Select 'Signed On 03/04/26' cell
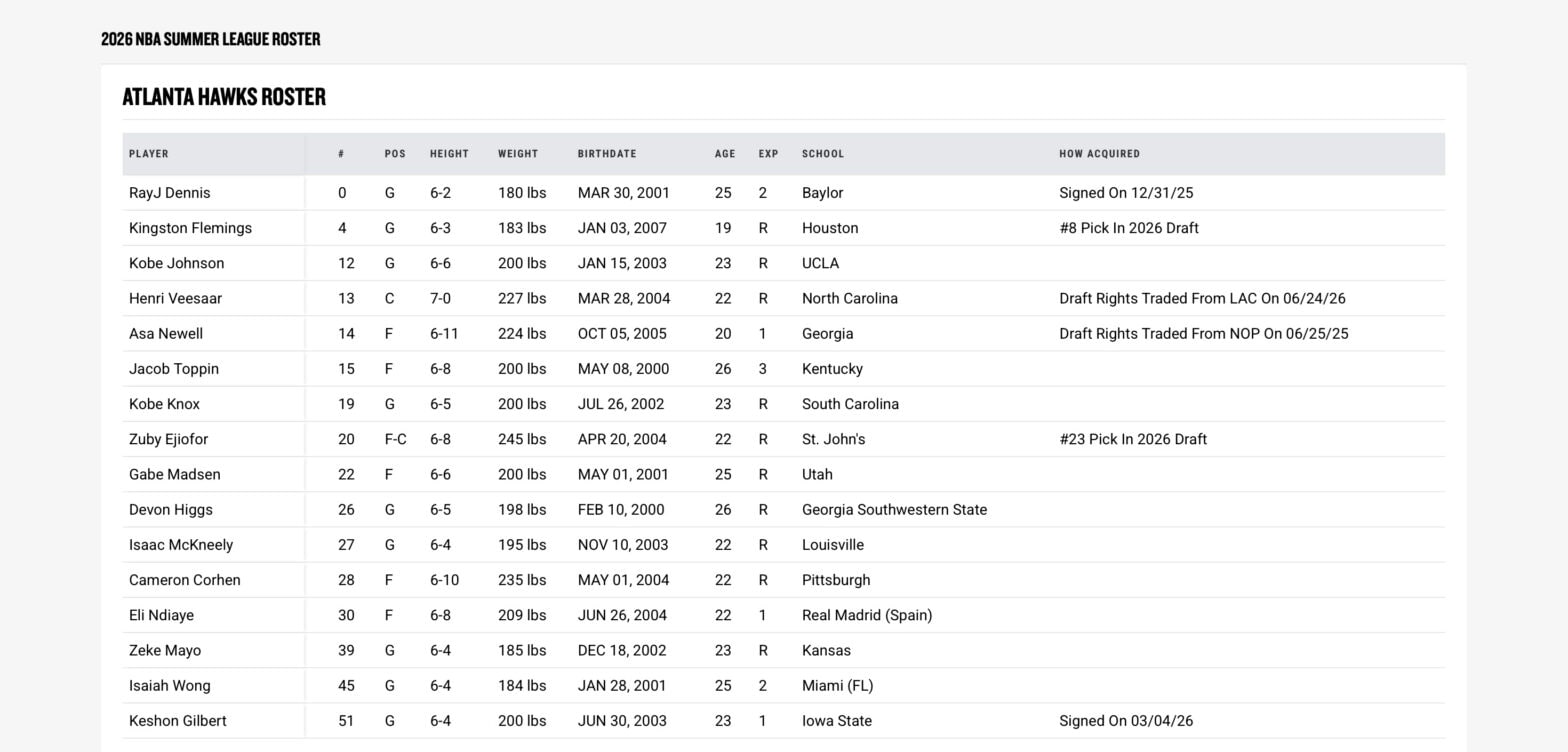1568x752 pixels. 1126,720
